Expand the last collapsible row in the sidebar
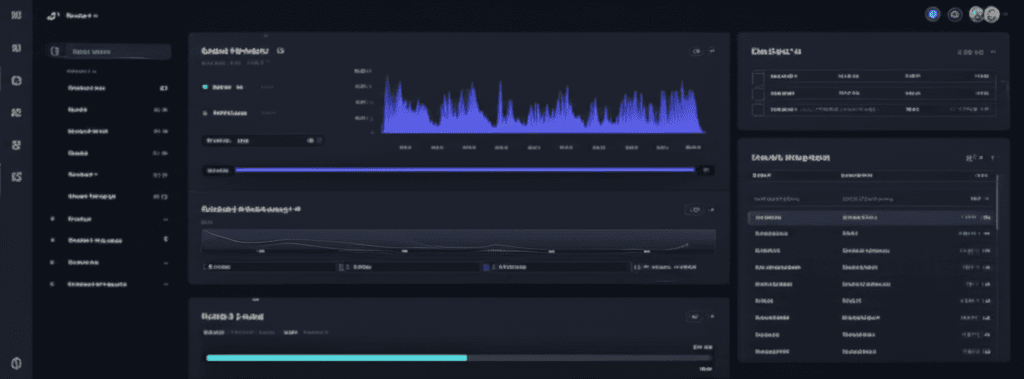 coord(109,284)
